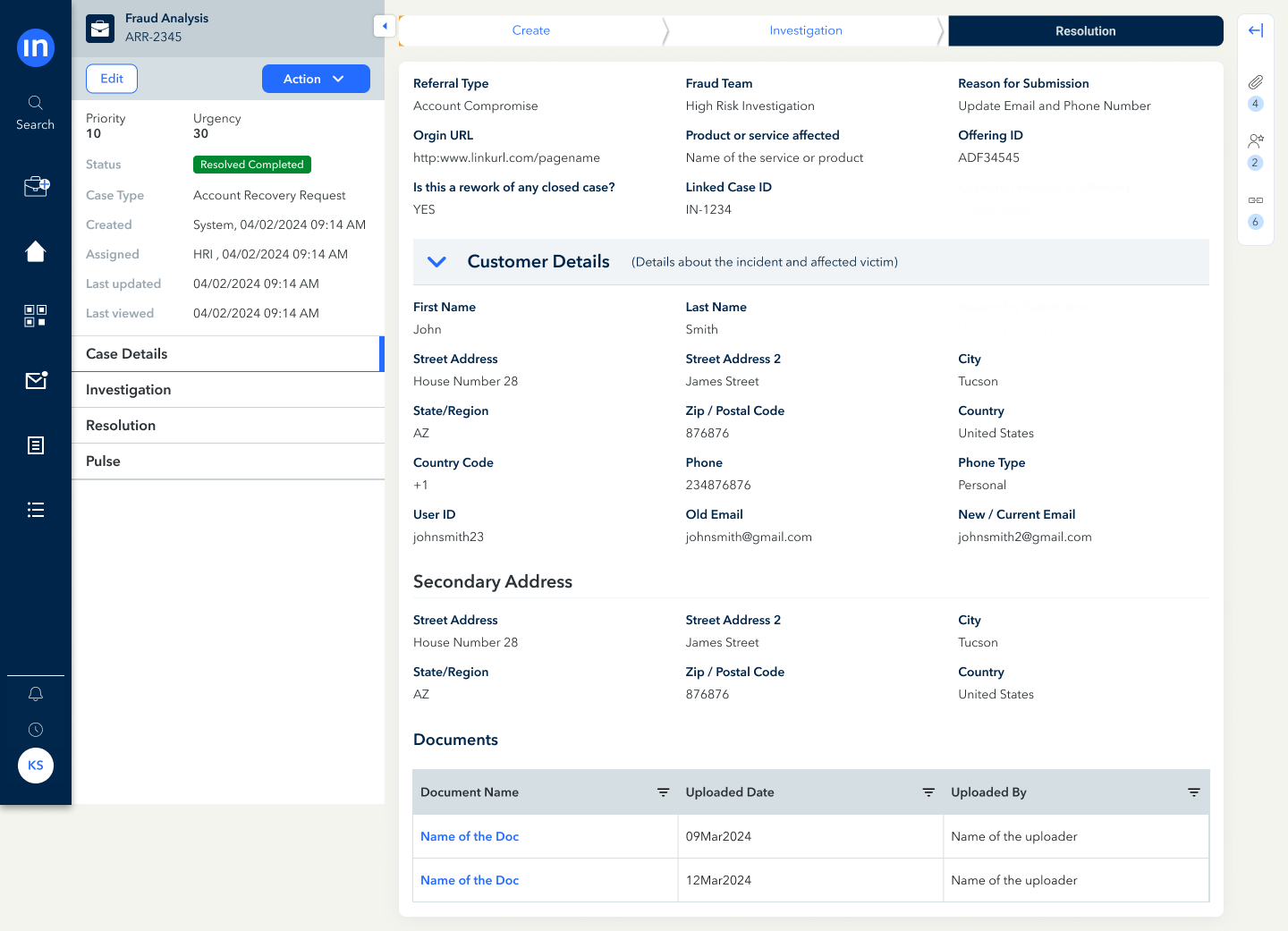
Task: Collapse the Customer Details section
Action: click(x=436, y=262)
